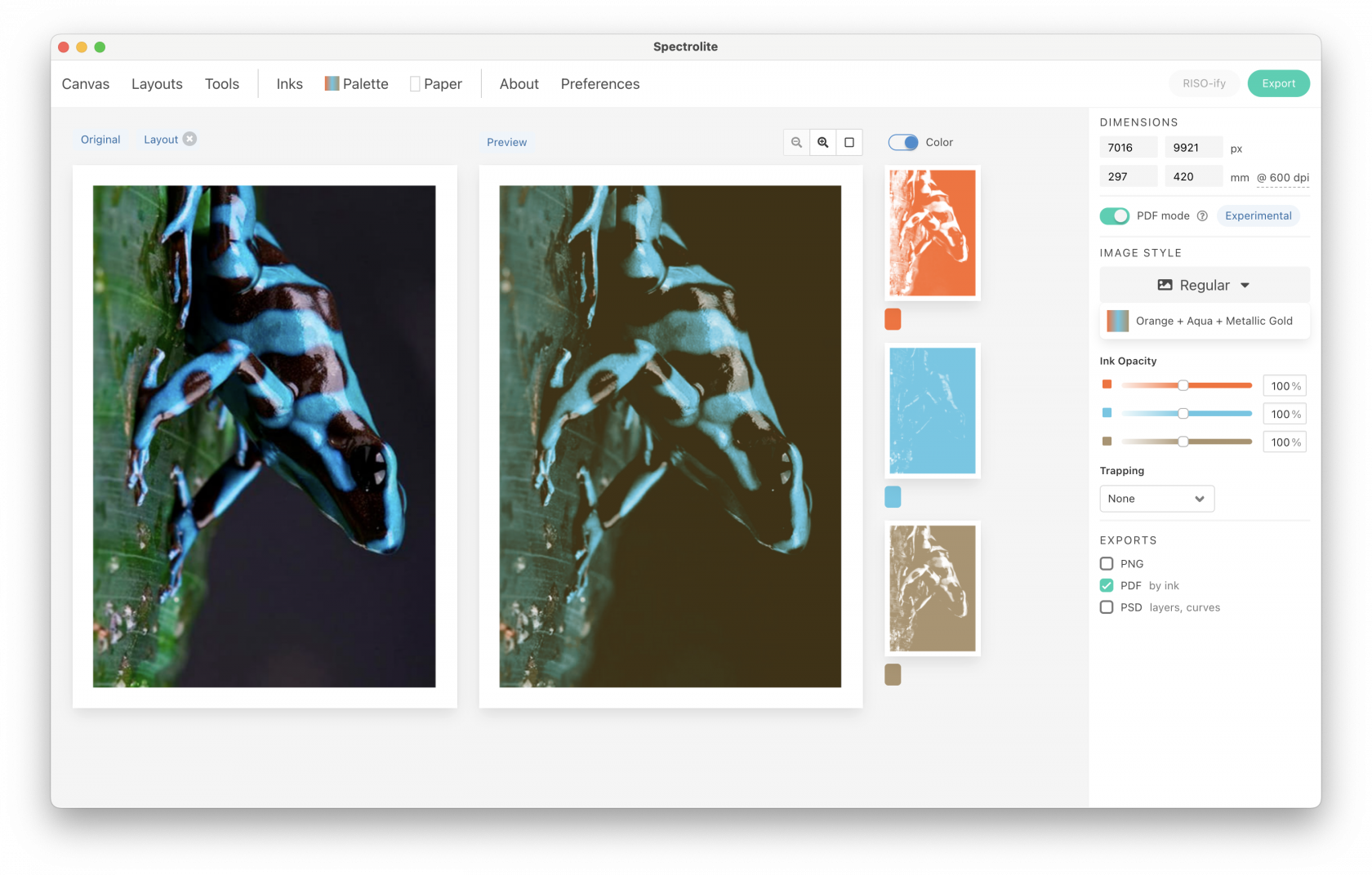Image resolution: width=1372 pixels, height=875 pixels.
Task: Click the zoom out magnifier icon
Action: pyautogui.click(x=796, y=142)
